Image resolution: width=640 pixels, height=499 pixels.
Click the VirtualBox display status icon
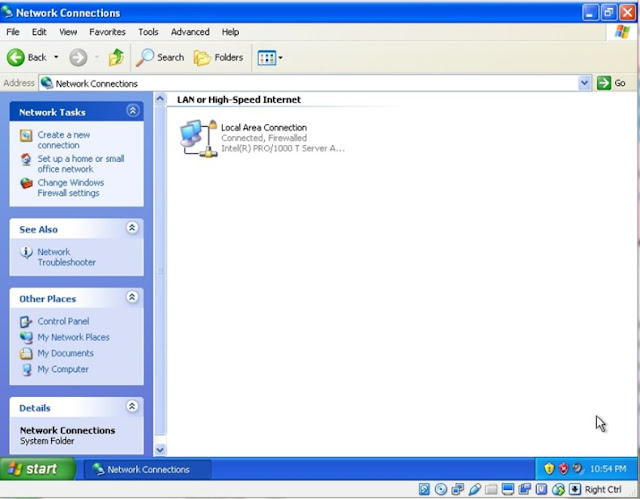point(508,489)
